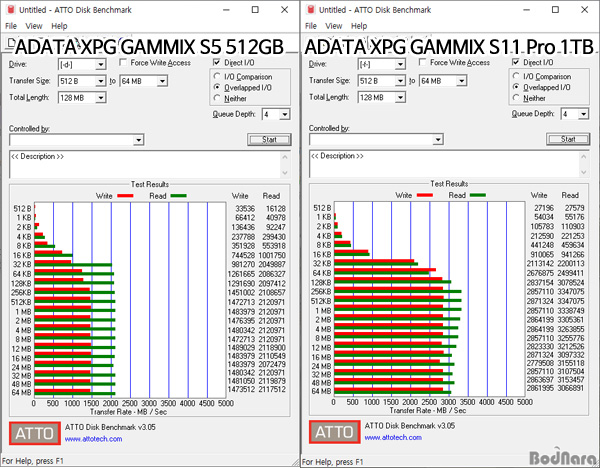Viewport: 600px width, 468px height.
Task: Click the ATTO app icon in left window title bar
Action: [11, 10]
